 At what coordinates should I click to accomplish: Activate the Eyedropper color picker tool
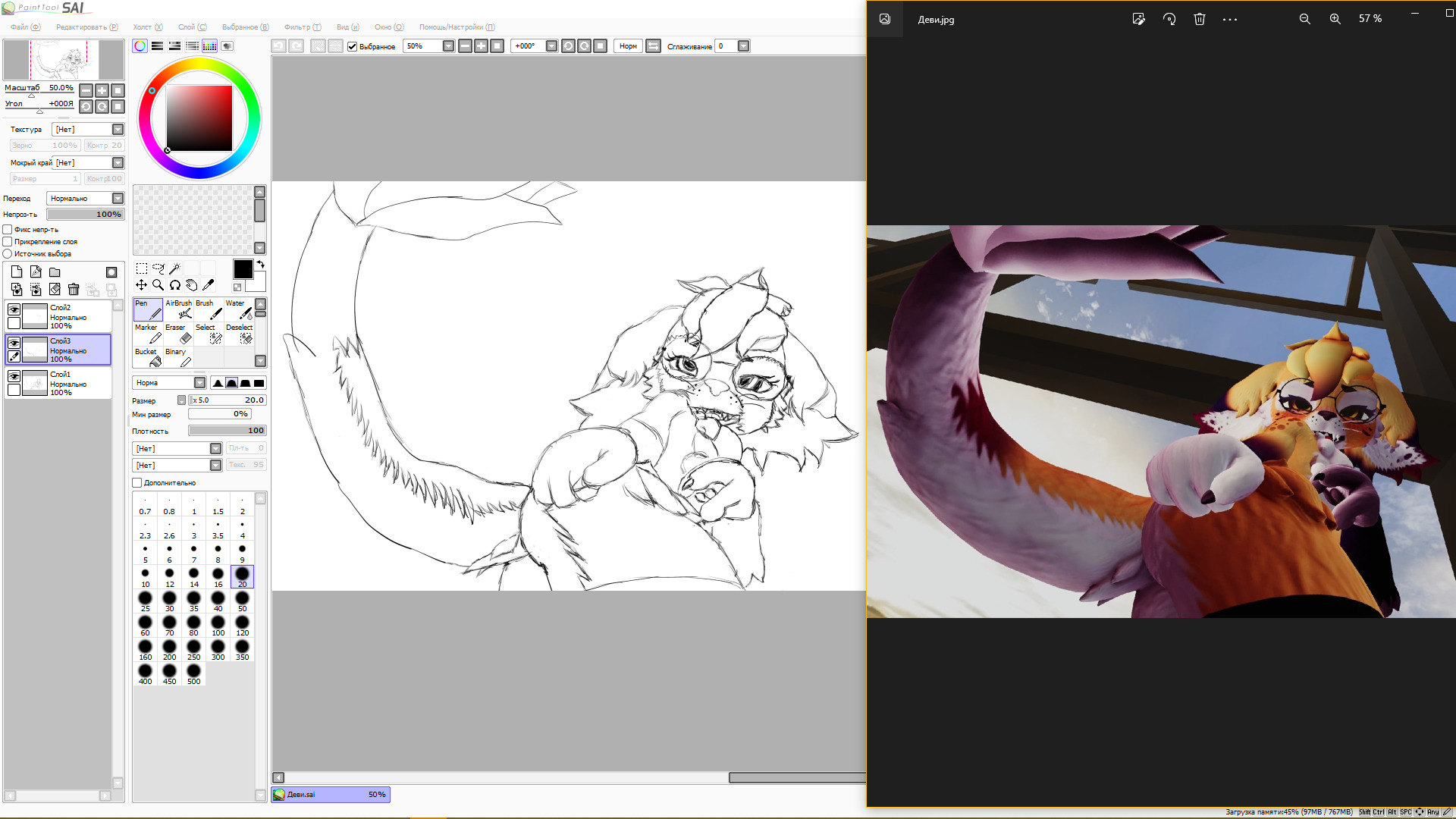click(209, 285)
